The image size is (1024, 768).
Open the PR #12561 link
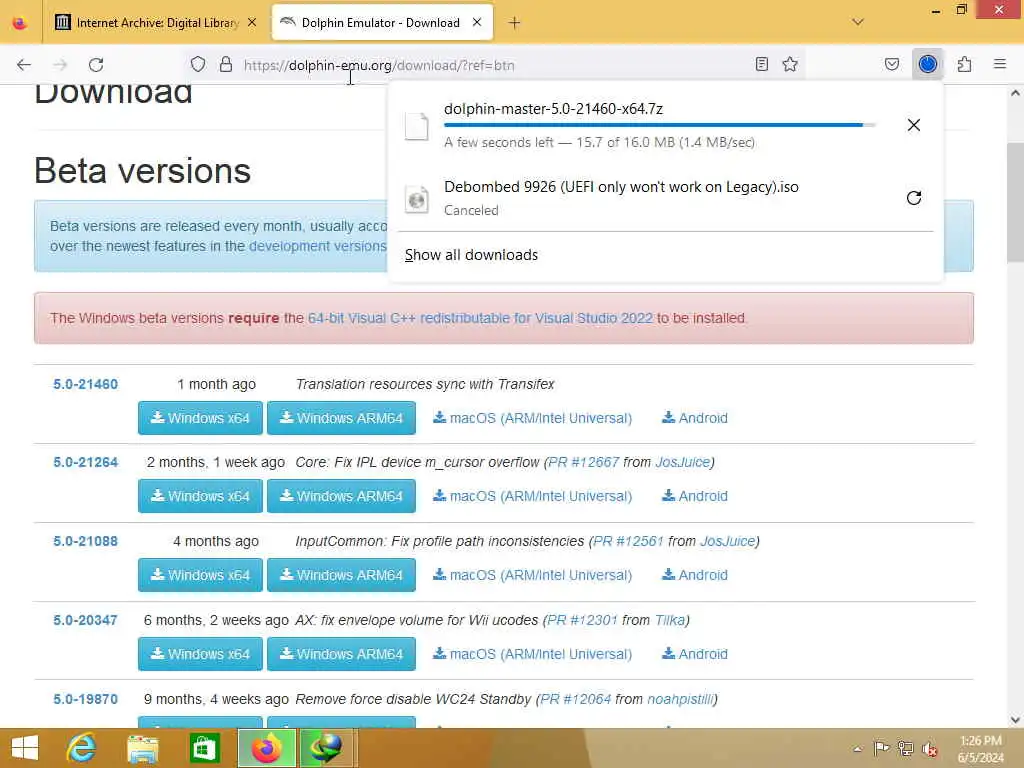point(628,541)
